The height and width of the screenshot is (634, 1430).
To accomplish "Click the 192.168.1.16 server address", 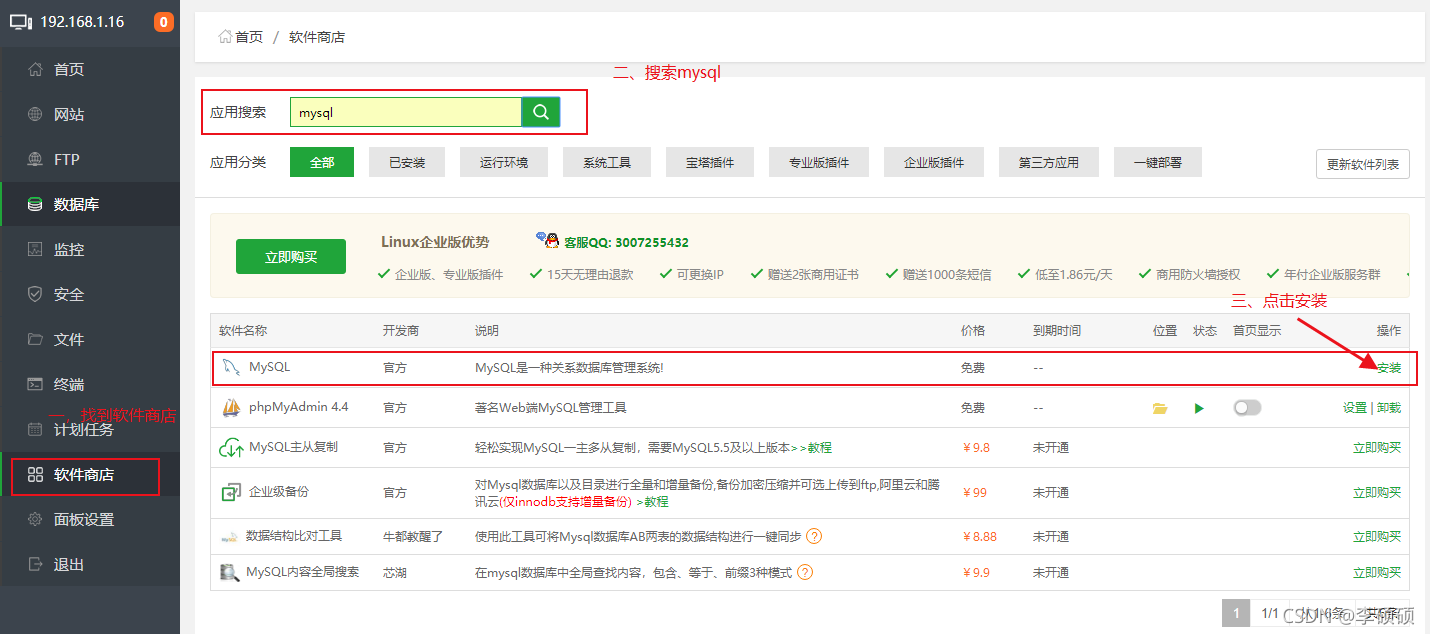I will [82, 22].
